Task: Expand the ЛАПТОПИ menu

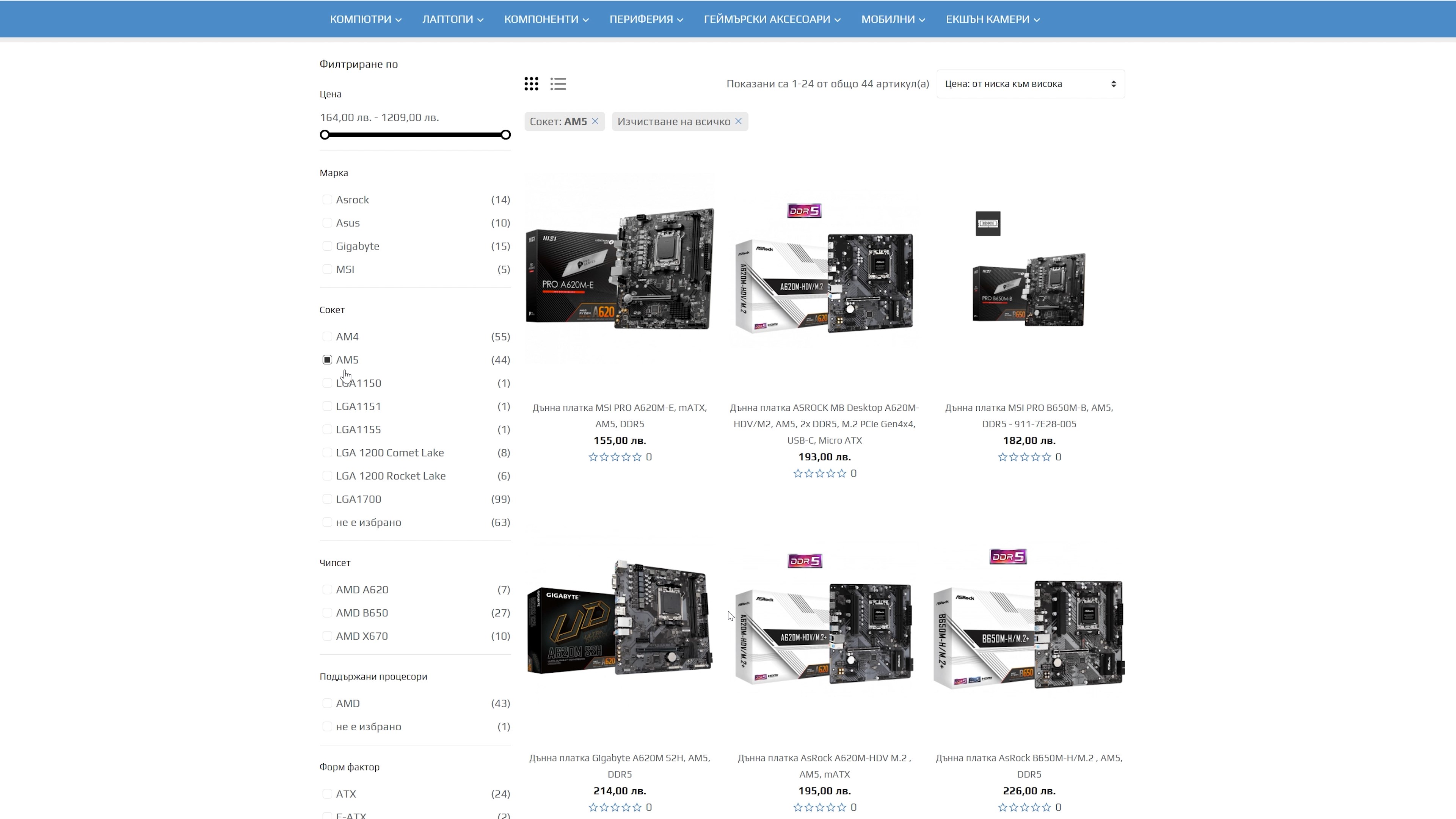Action: pos(453,19)
